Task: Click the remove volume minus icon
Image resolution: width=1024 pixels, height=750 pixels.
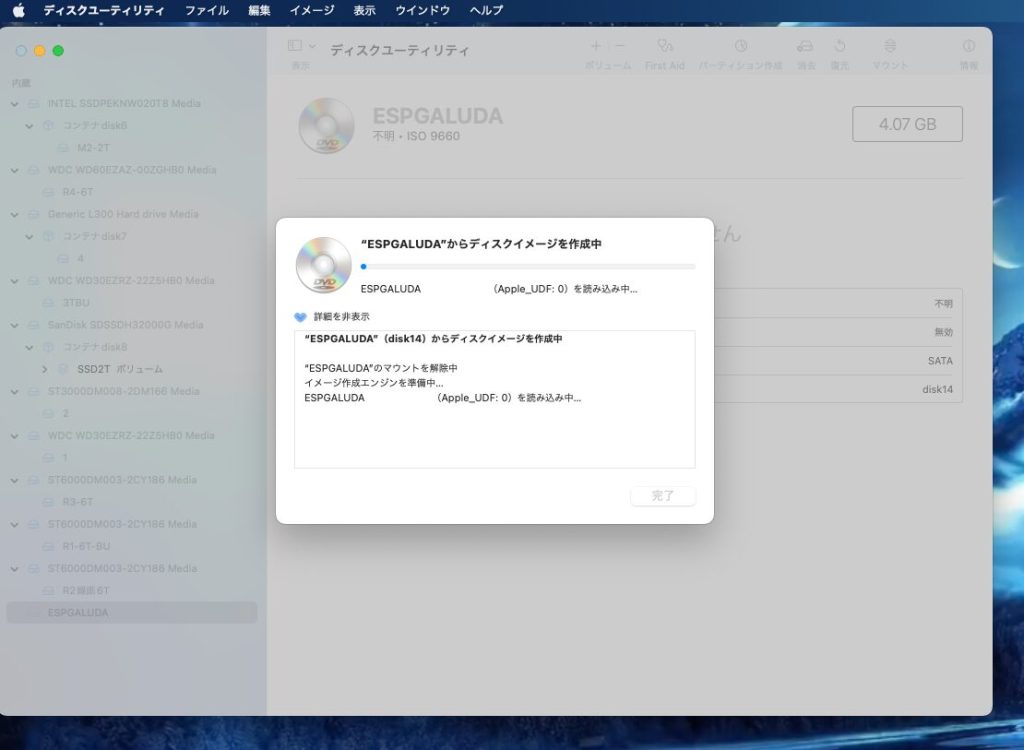Action: (x=620, y=46)
